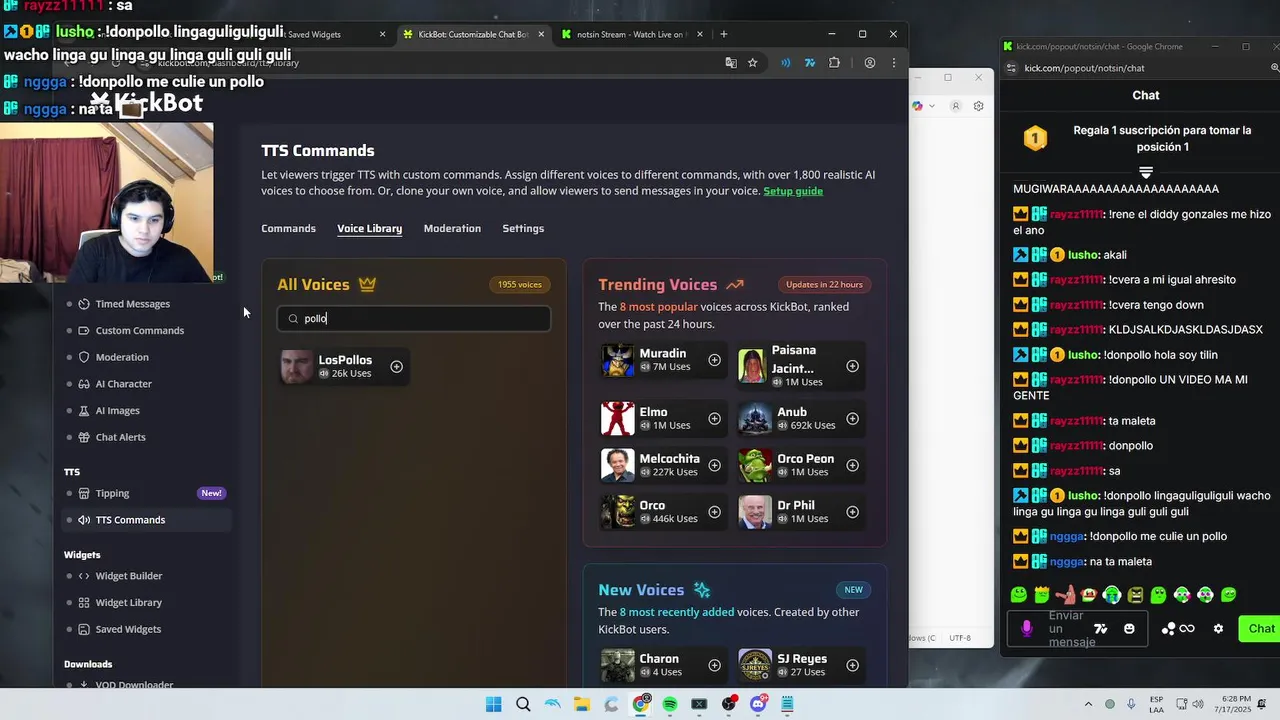Add the LosPollos voice with plus icon
This screenshot has width=1280, height=720.
coord(396,367)
